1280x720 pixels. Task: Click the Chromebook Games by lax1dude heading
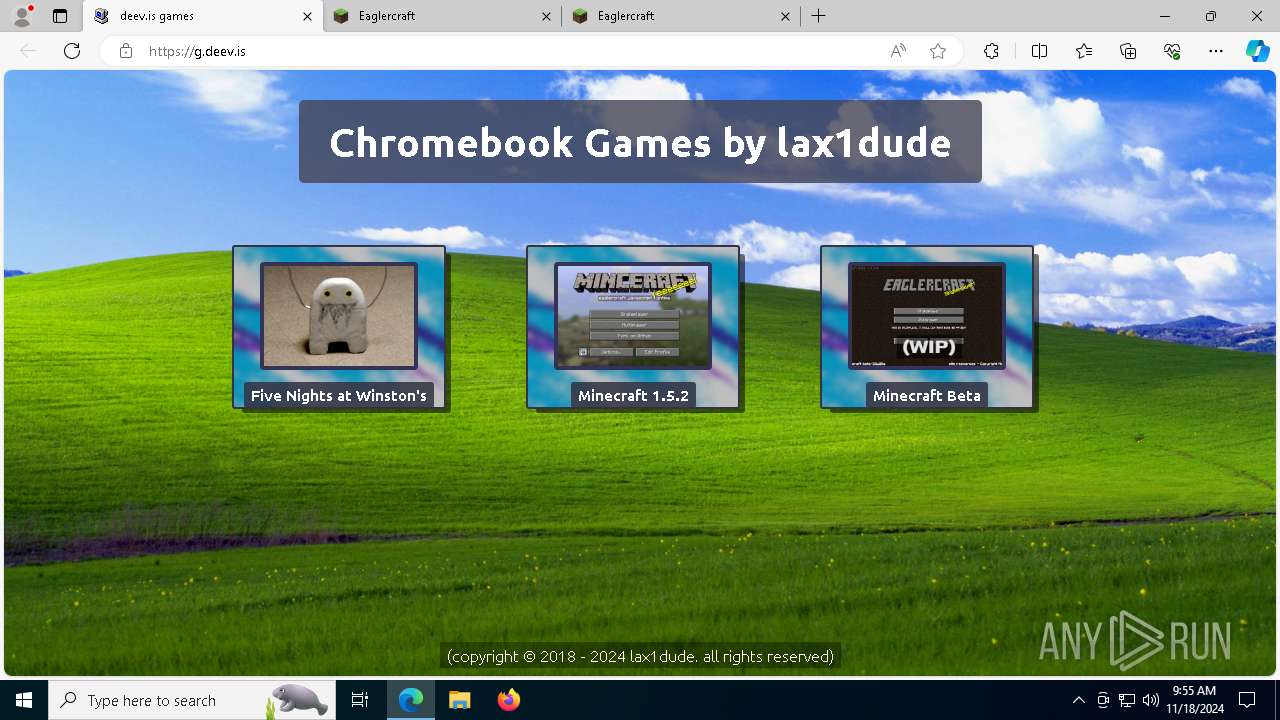click(x=640, y=142)
